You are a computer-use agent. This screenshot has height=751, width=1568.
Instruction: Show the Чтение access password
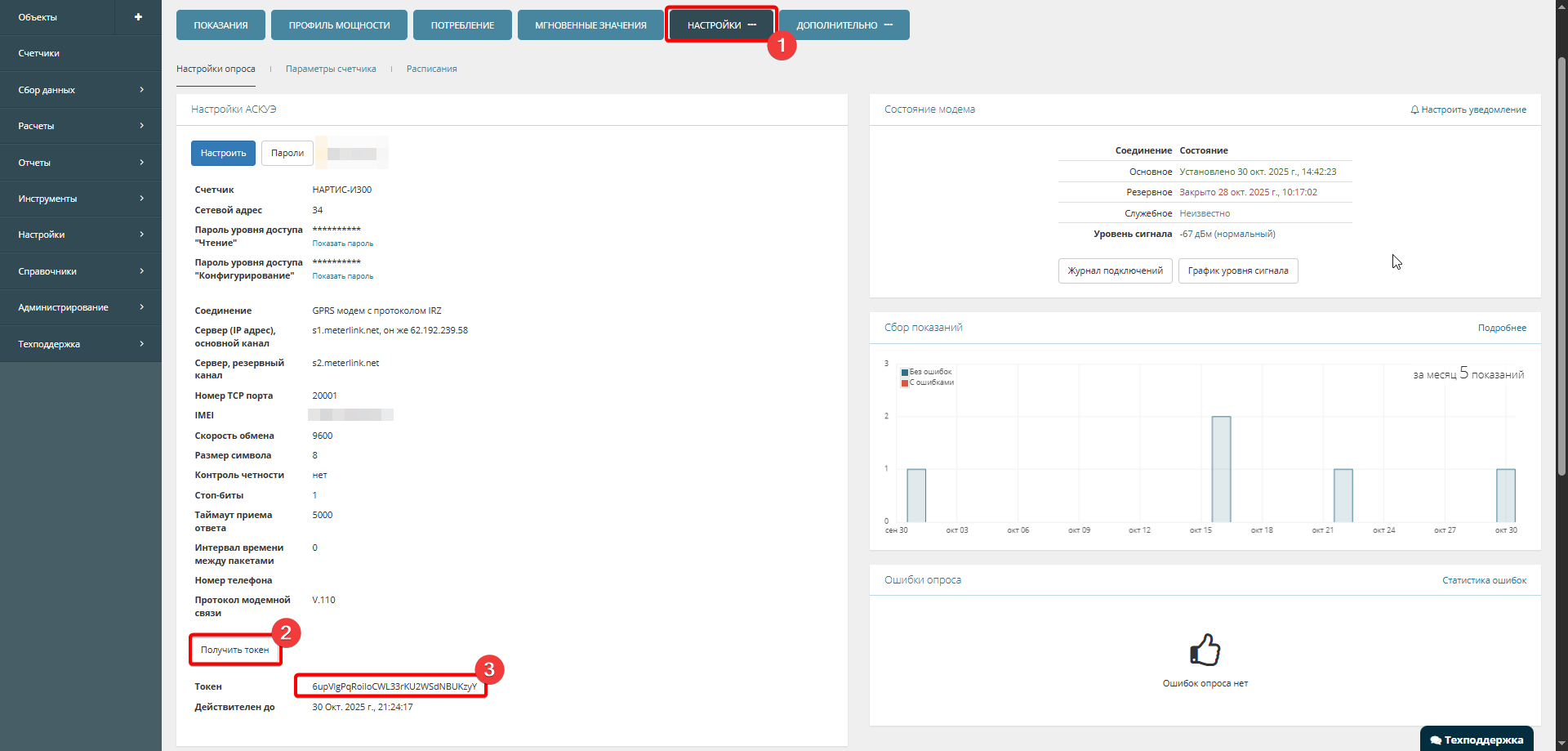point(342,244)
